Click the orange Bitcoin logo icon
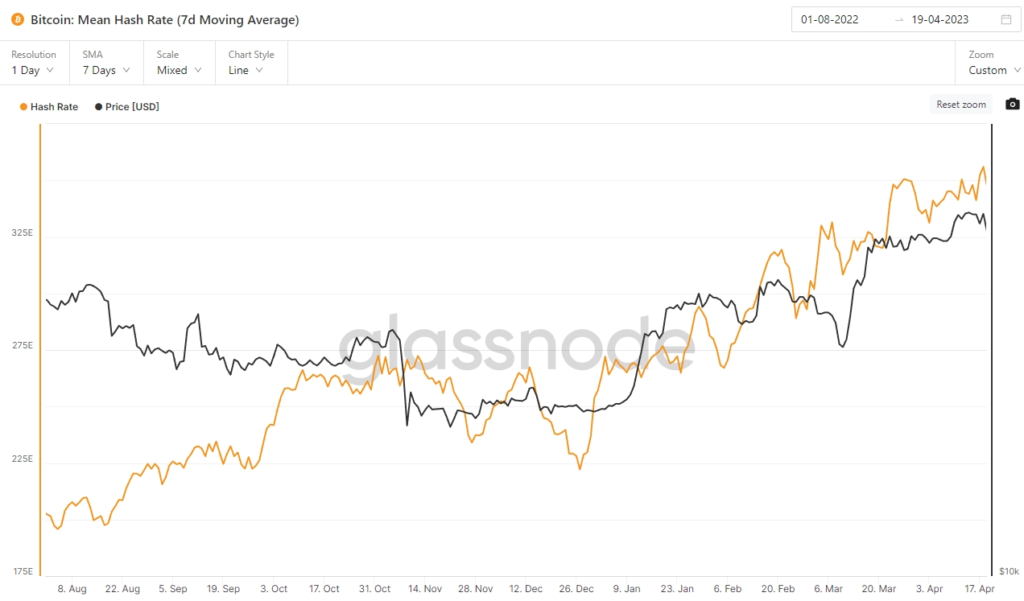 pyautogui.click(x=18, y=20)
